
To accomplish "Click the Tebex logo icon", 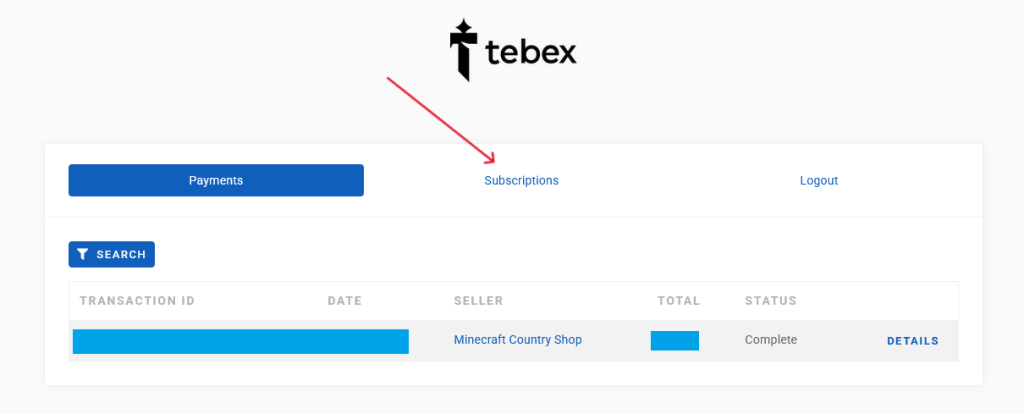I will pyautogui.click(x=462, y=49).
